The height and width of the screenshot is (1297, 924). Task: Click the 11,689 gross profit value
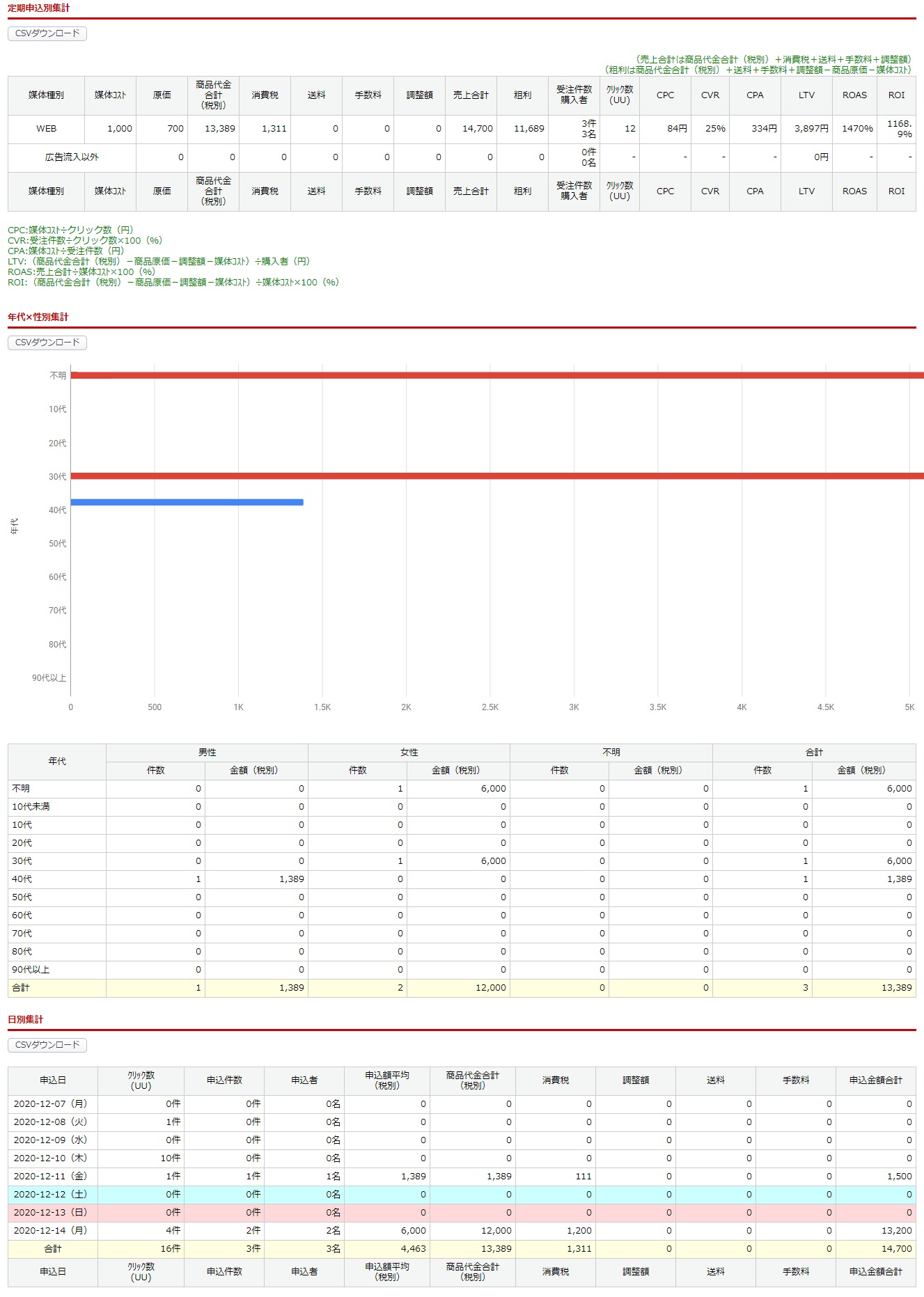[x=529, y=129]
